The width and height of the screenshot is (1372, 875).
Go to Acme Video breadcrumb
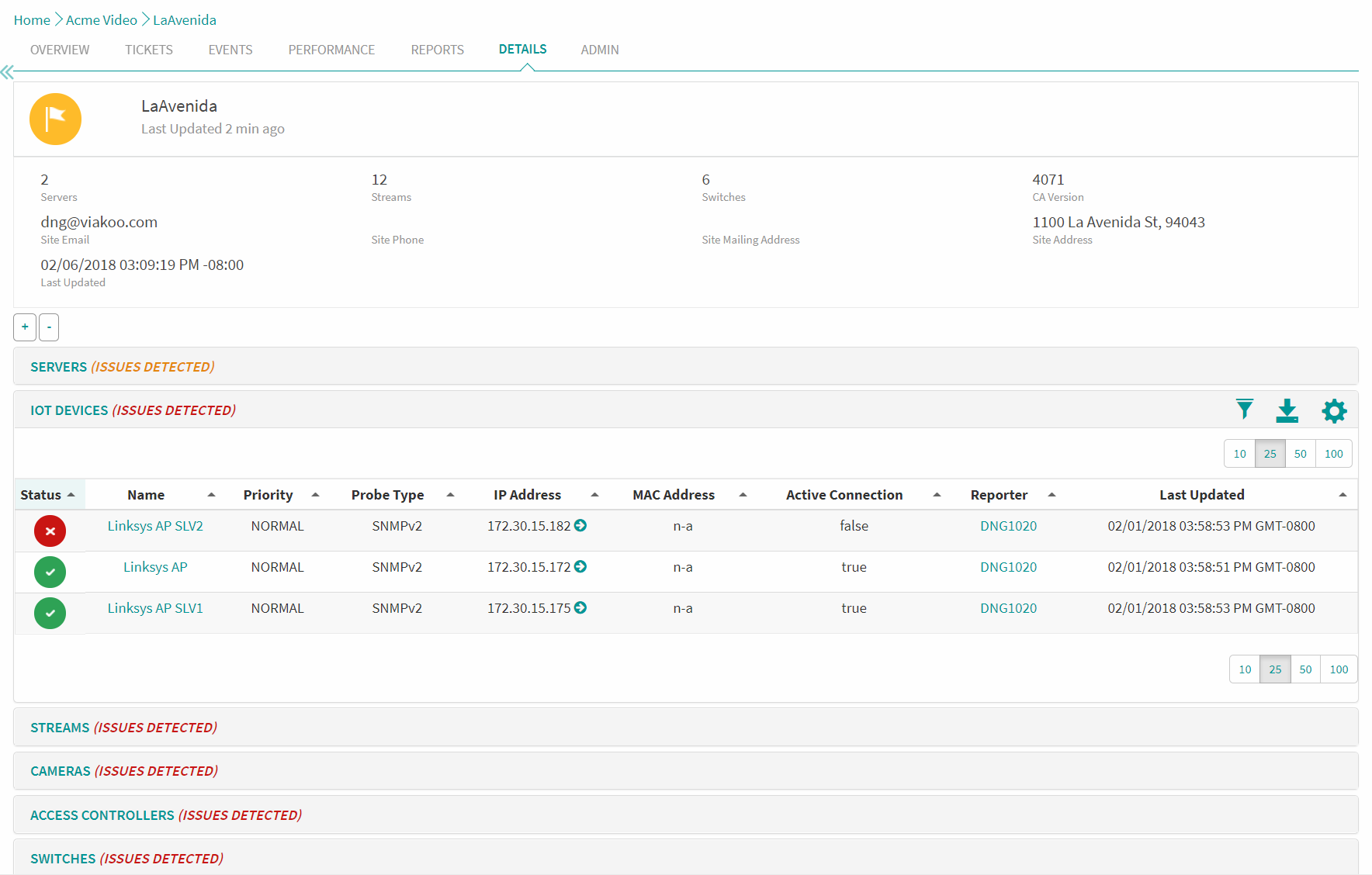[102, 20]
